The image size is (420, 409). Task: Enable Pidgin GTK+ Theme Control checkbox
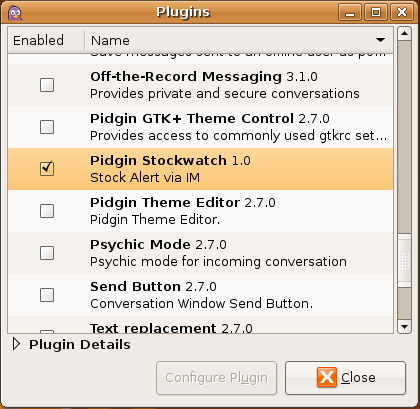point(47,127)
